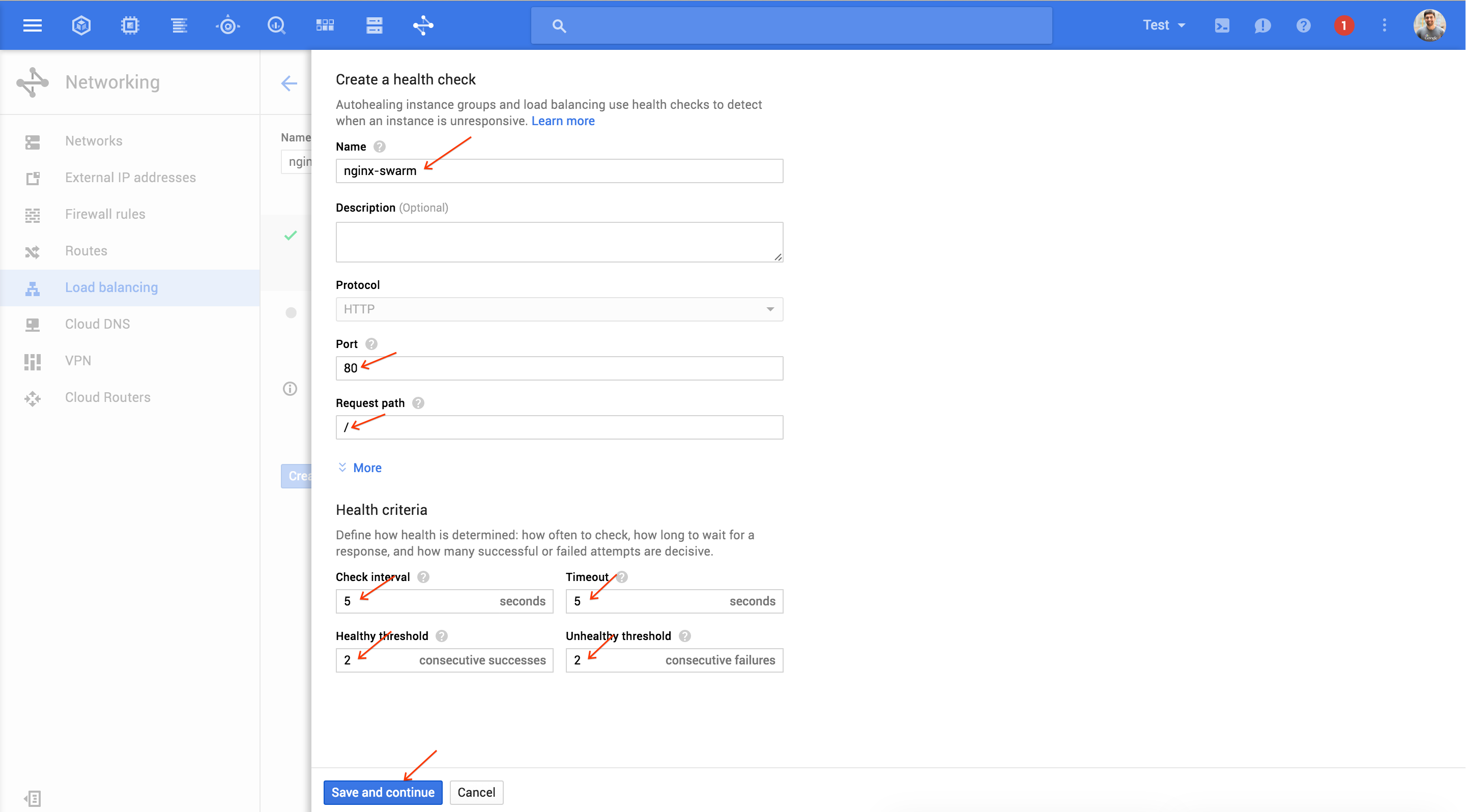Image resolution: width=1466 pixels, height=812 pixels.
Task: Open the red notifications badge
Action: pos(1344,25)
